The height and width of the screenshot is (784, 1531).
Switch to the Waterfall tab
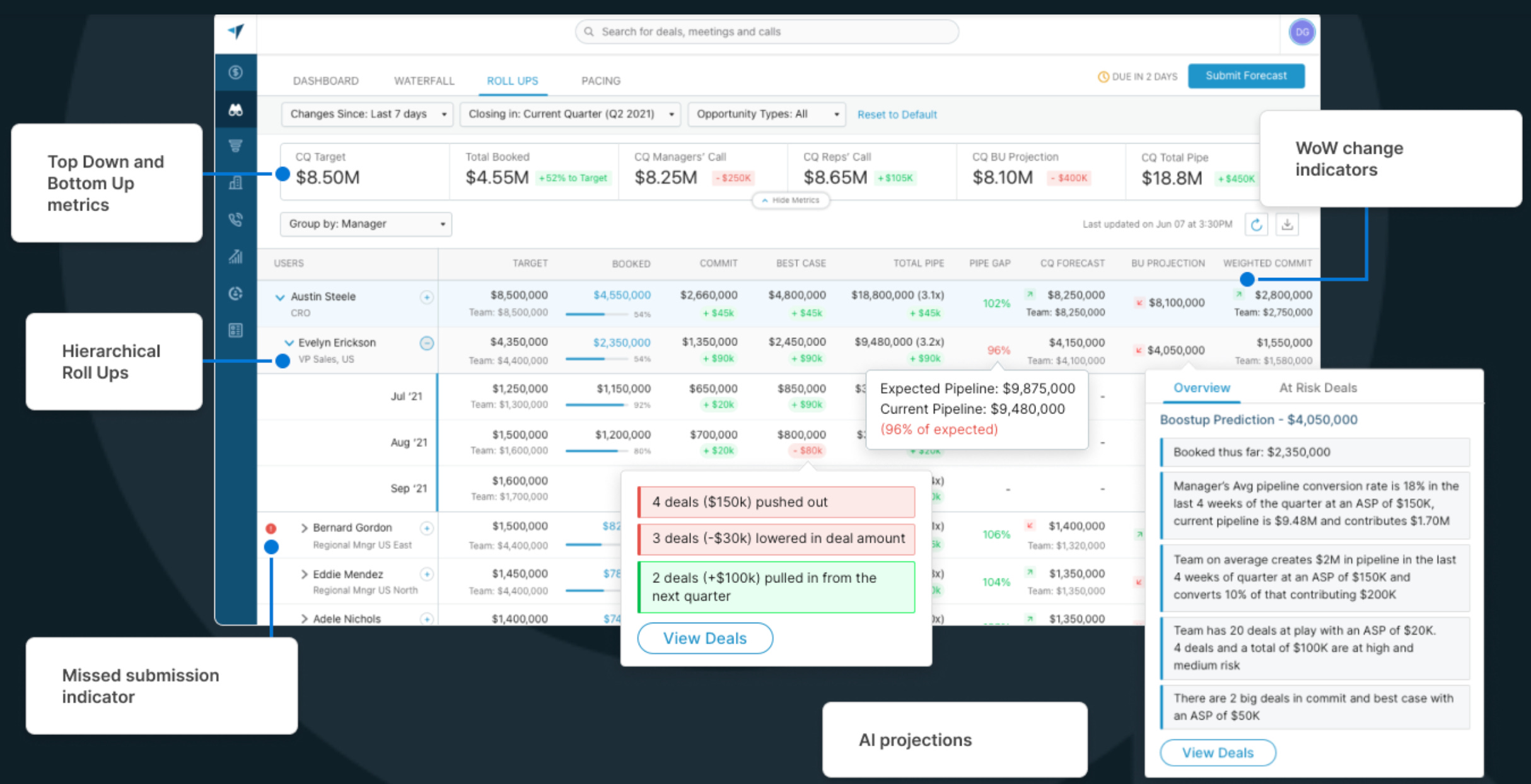pos(424,81)
